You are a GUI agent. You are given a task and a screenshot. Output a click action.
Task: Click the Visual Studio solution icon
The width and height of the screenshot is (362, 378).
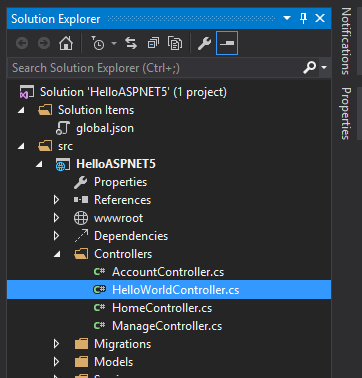27,92
